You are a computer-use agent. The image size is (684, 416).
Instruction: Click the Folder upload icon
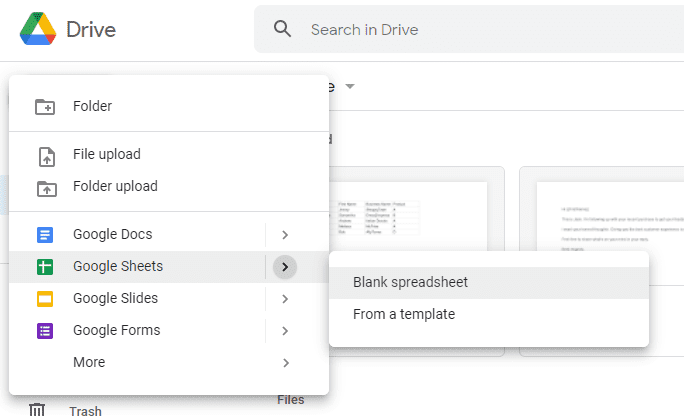click(x=47, y=188)
